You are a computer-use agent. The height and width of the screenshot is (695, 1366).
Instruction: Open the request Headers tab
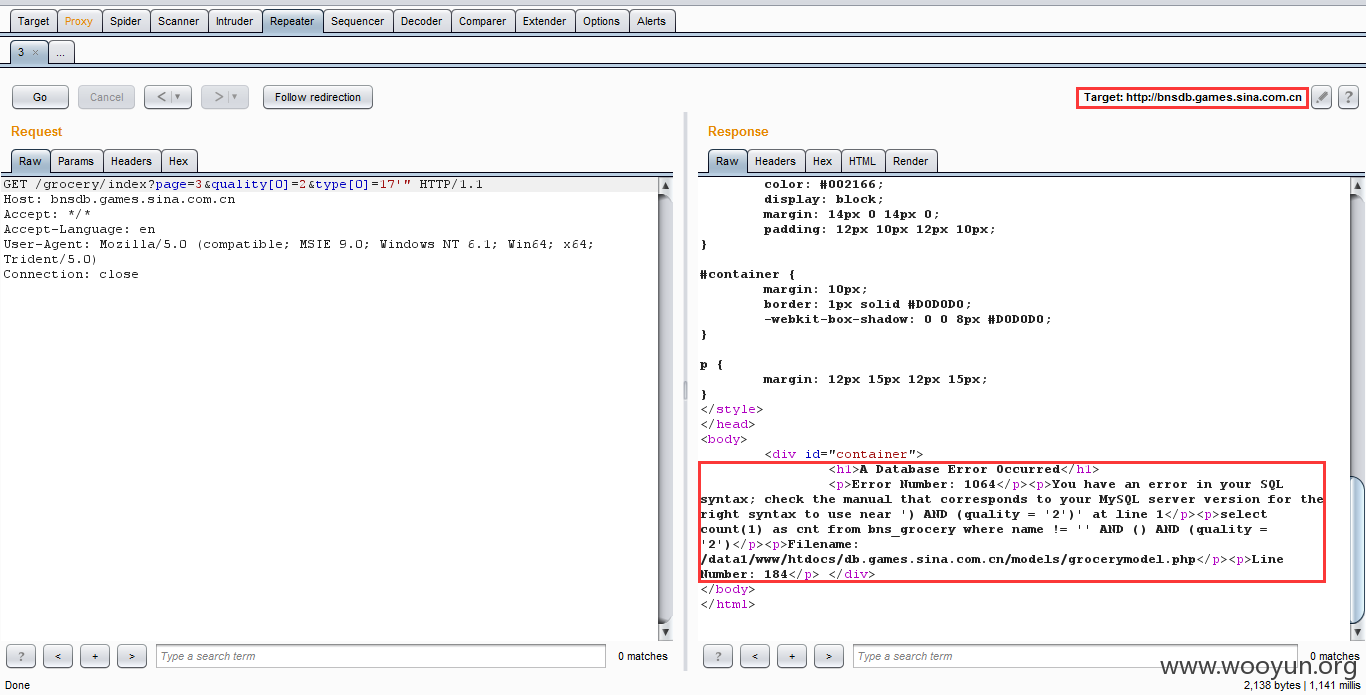coord(131,161)
